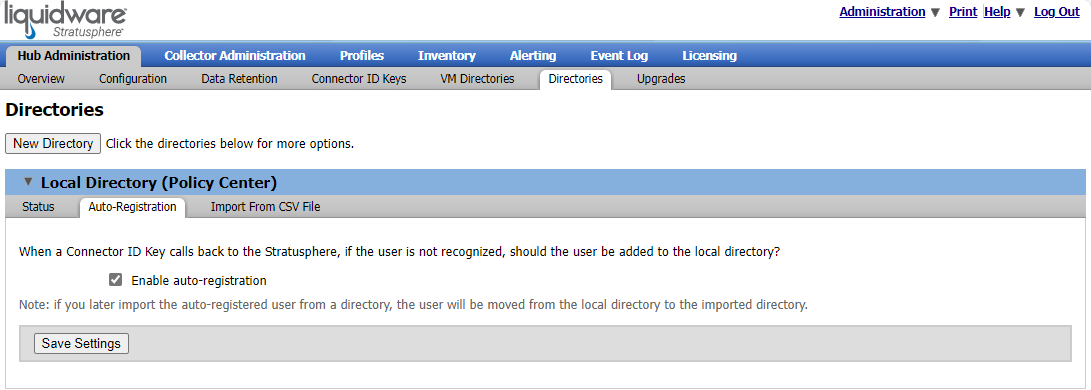Screen dimensions: 1091x390
Task: Click the Log Out link
Action: coord(1057,12)
